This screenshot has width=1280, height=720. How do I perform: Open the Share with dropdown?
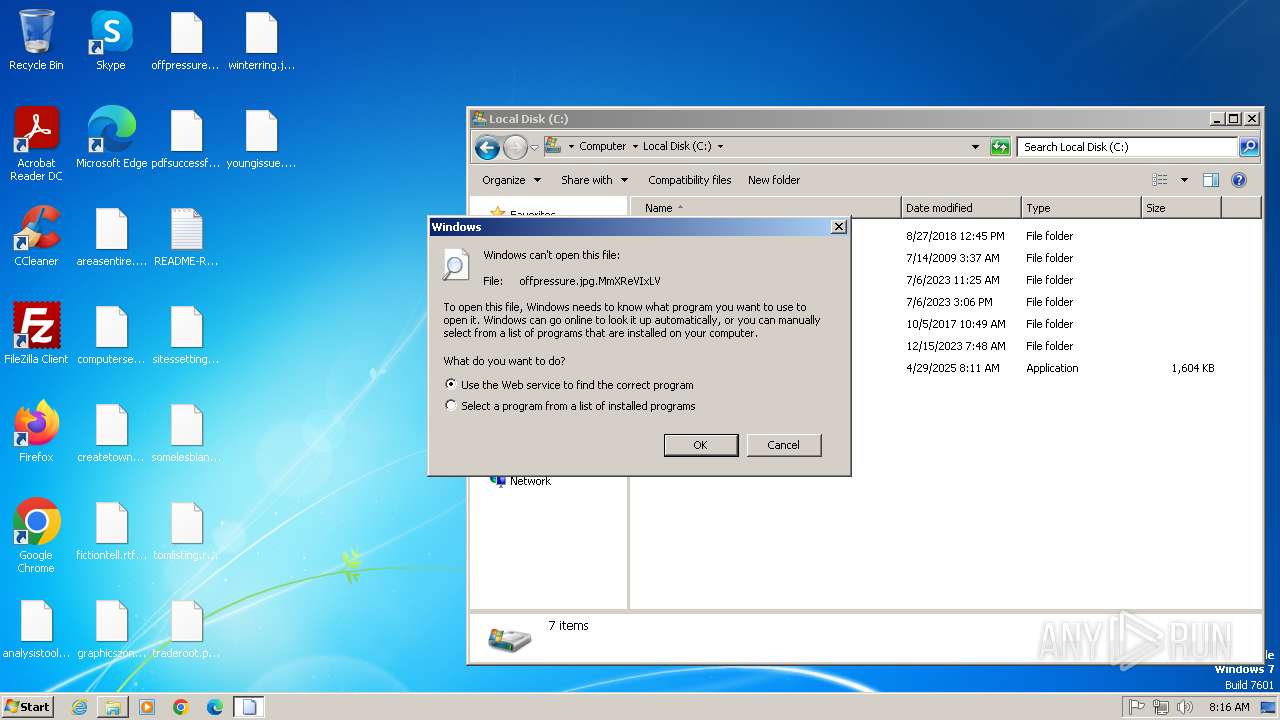click(595, 180)
